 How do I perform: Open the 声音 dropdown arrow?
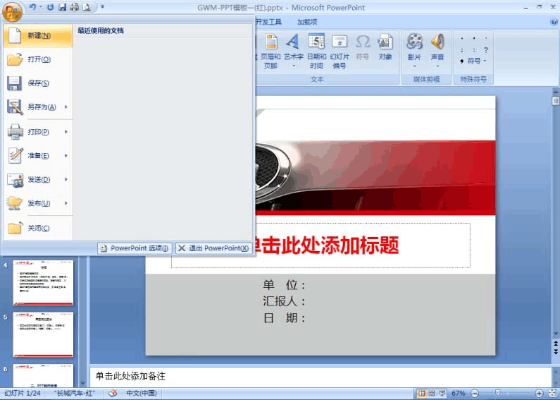[x=438, y=66]
